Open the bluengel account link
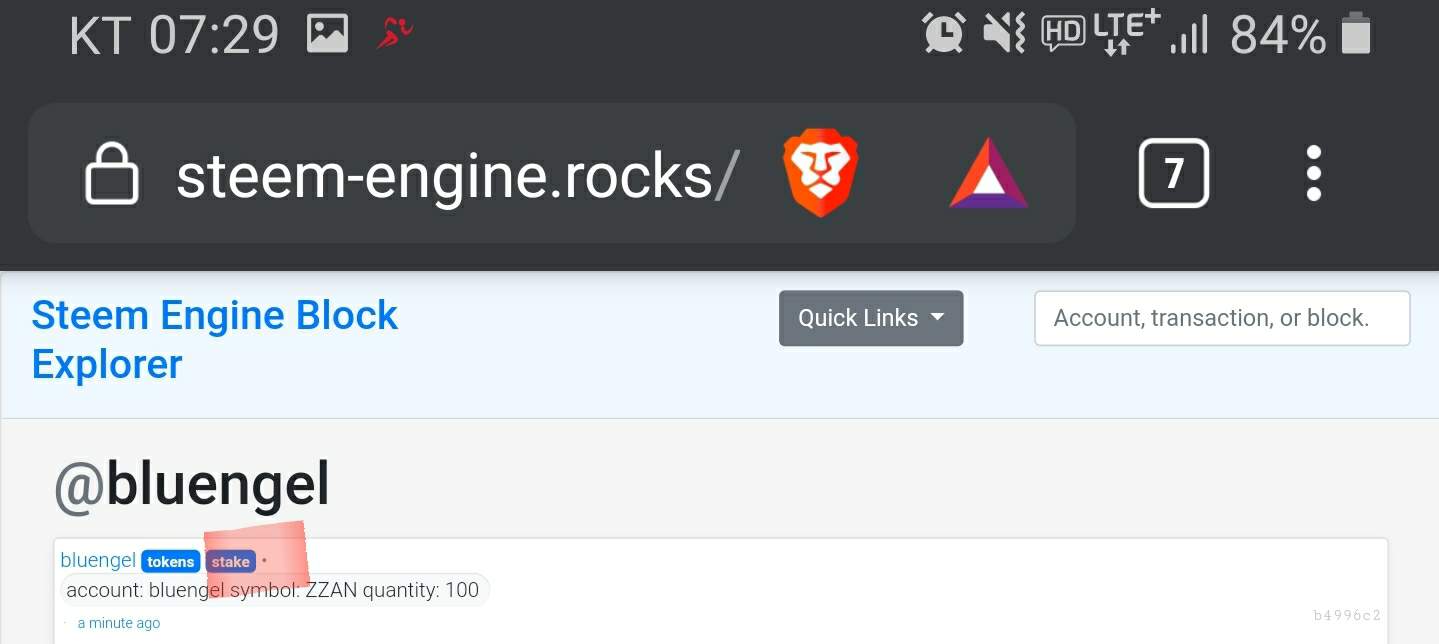The image size is (1439, 644). click(97, 561)
